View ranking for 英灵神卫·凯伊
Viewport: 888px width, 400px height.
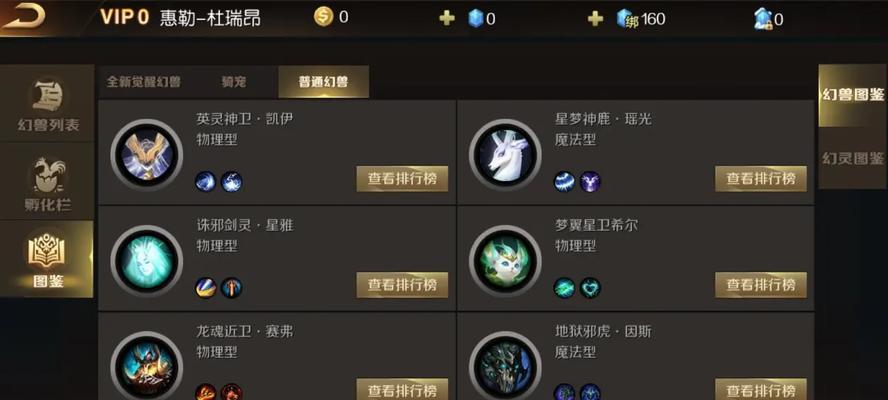(402, 178)
